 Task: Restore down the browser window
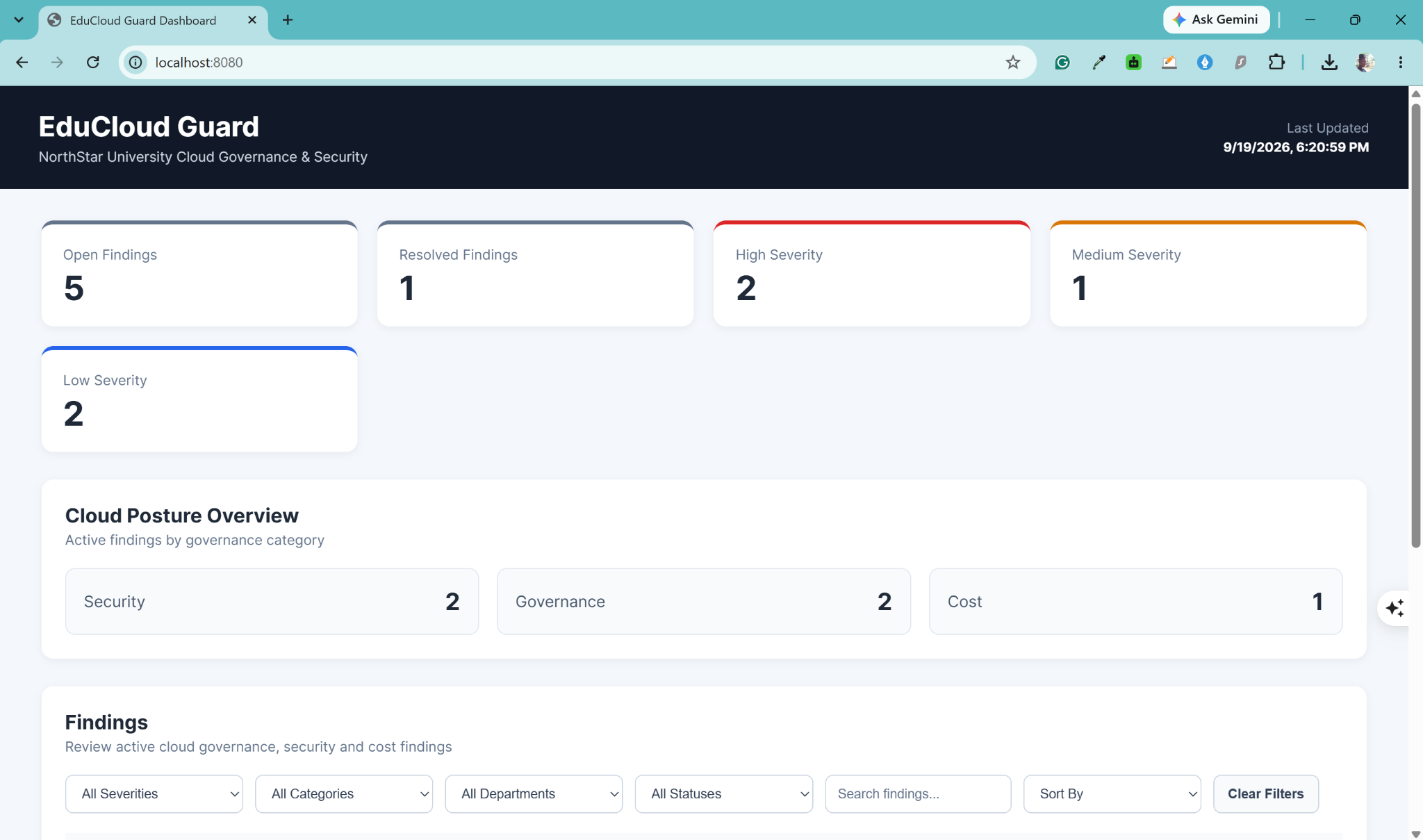[1355, 20]
